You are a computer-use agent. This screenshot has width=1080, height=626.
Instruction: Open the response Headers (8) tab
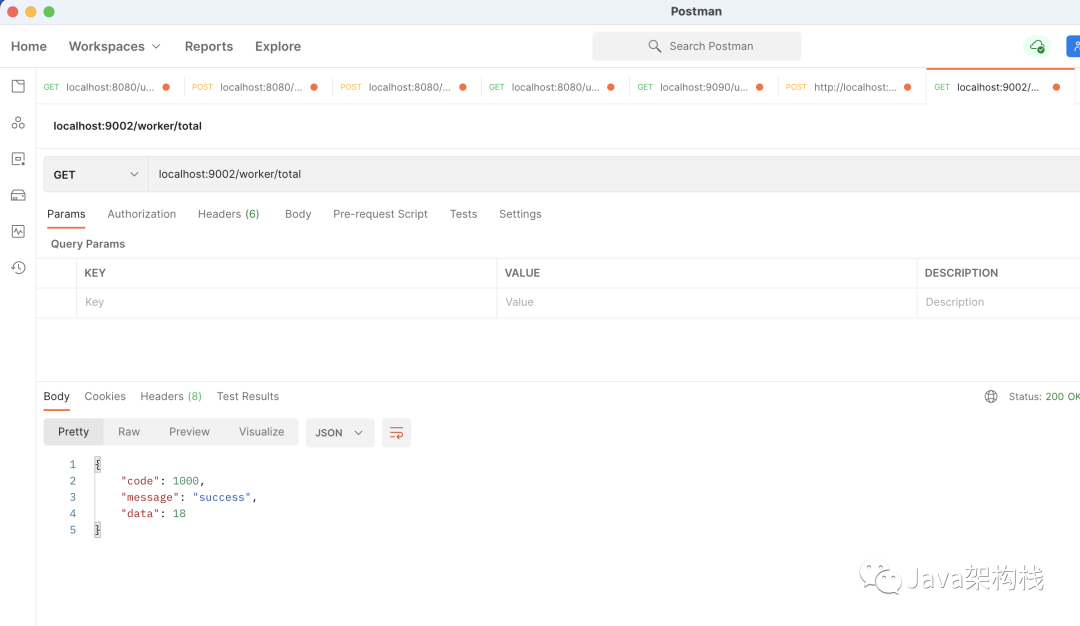click(171, 397)
